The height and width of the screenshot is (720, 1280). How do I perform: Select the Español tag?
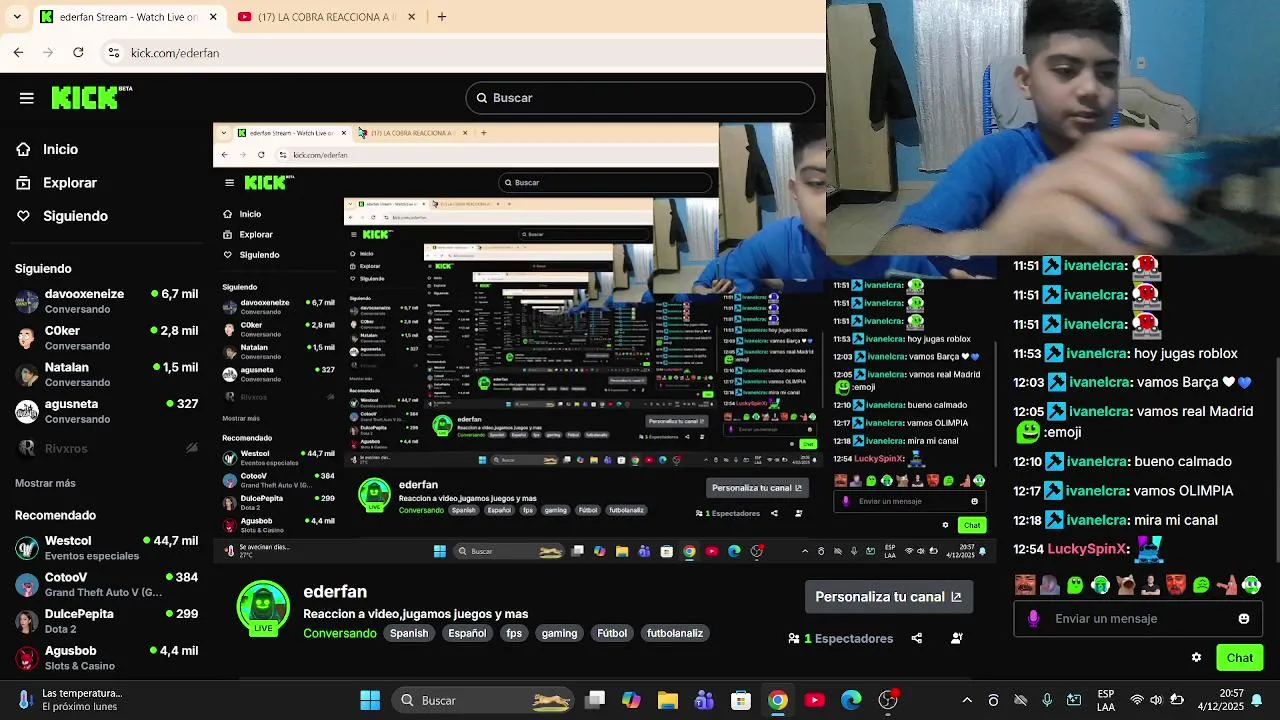[467, 633]
